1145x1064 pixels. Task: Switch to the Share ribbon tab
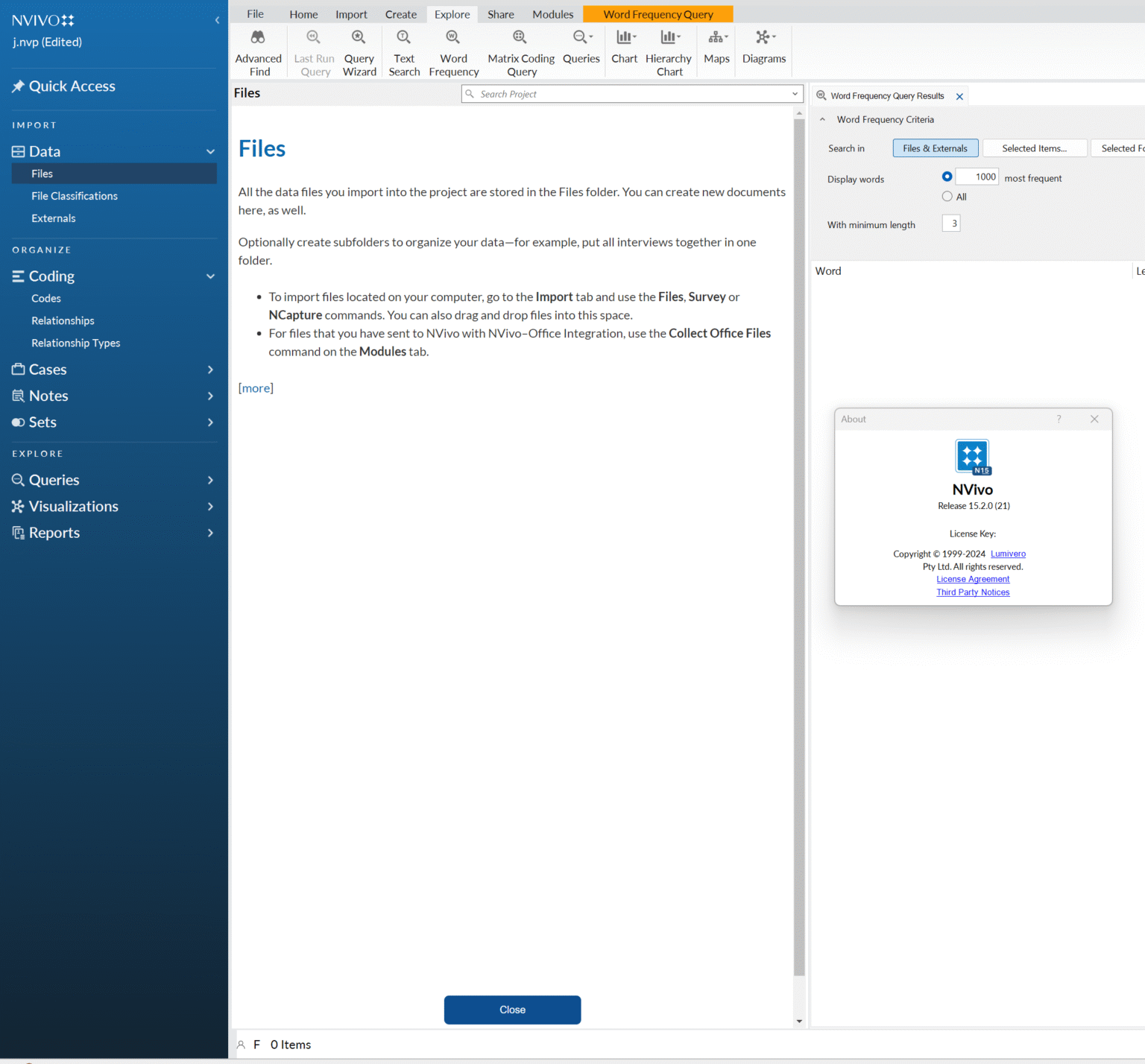pos(501,14)
